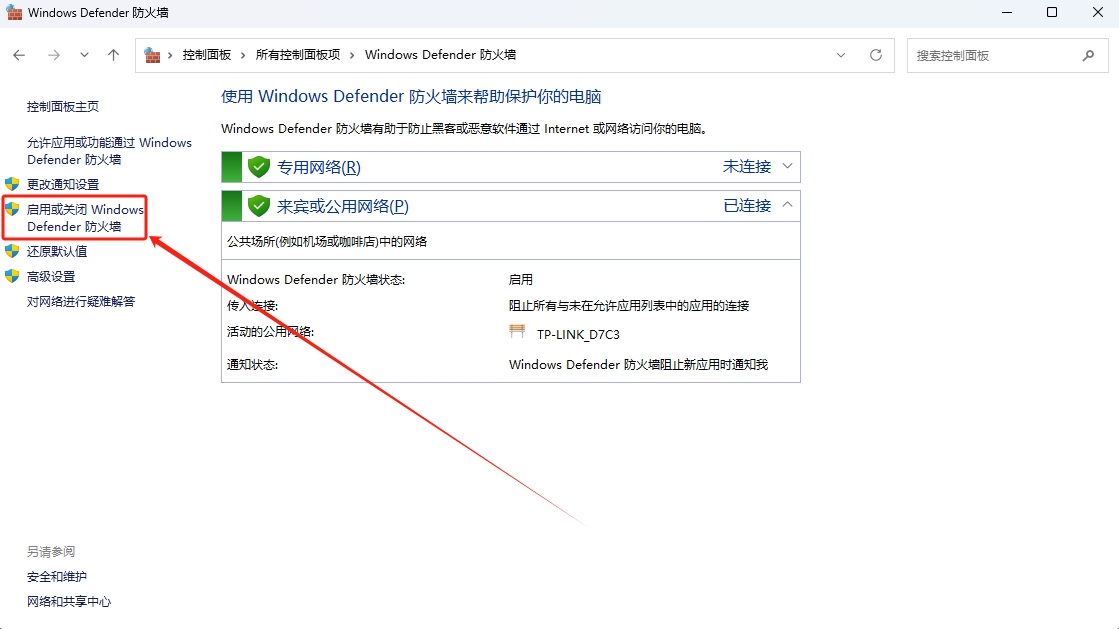Screen dimensions: 1119x629
Task: Click shield icon beside 更改通知设置
Action: pos(12,183)
